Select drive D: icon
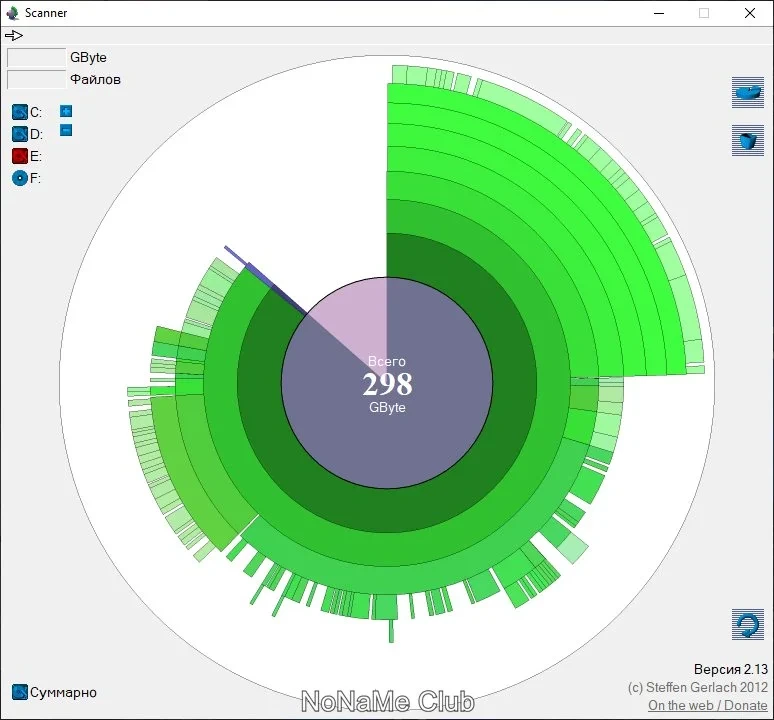This screenshot has height=720, width=774. click(19, 134)
